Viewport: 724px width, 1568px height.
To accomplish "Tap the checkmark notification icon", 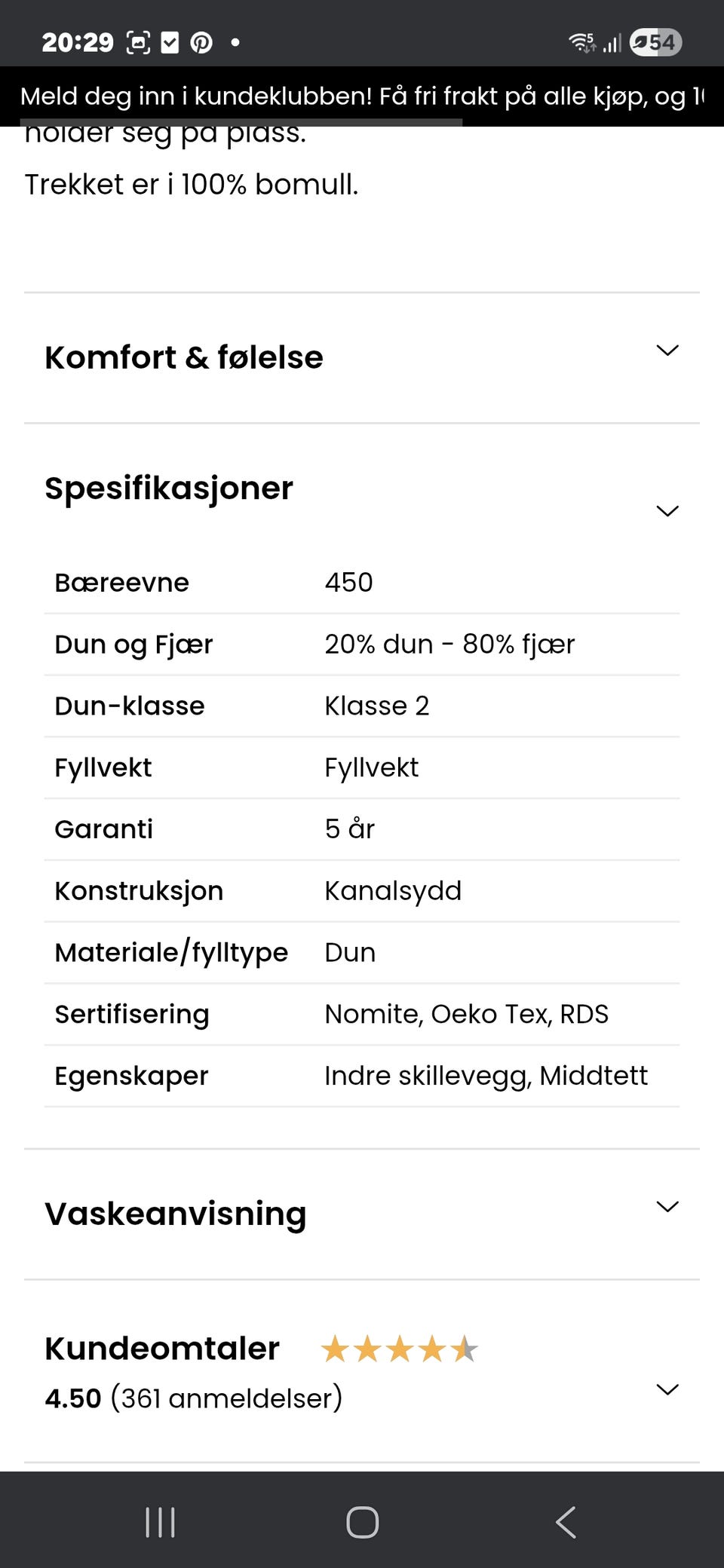I will click(170, 43).
